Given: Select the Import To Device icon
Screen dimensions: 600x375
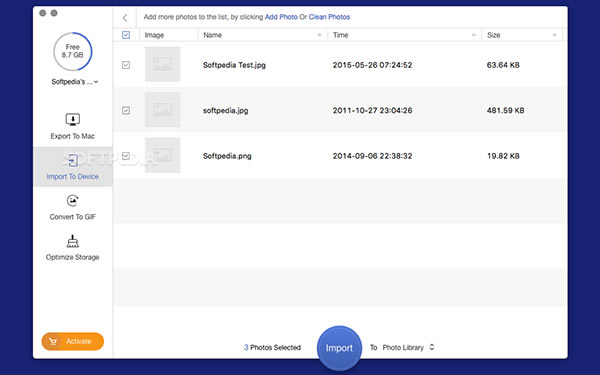Looking at the screenshot, I should (72, 161).
